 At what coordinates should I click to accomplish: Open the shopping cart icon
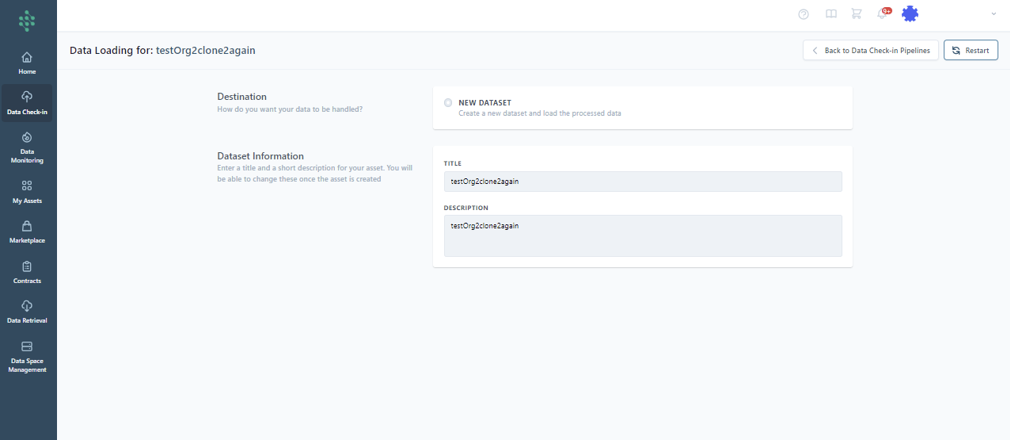[x=857, y=14]
